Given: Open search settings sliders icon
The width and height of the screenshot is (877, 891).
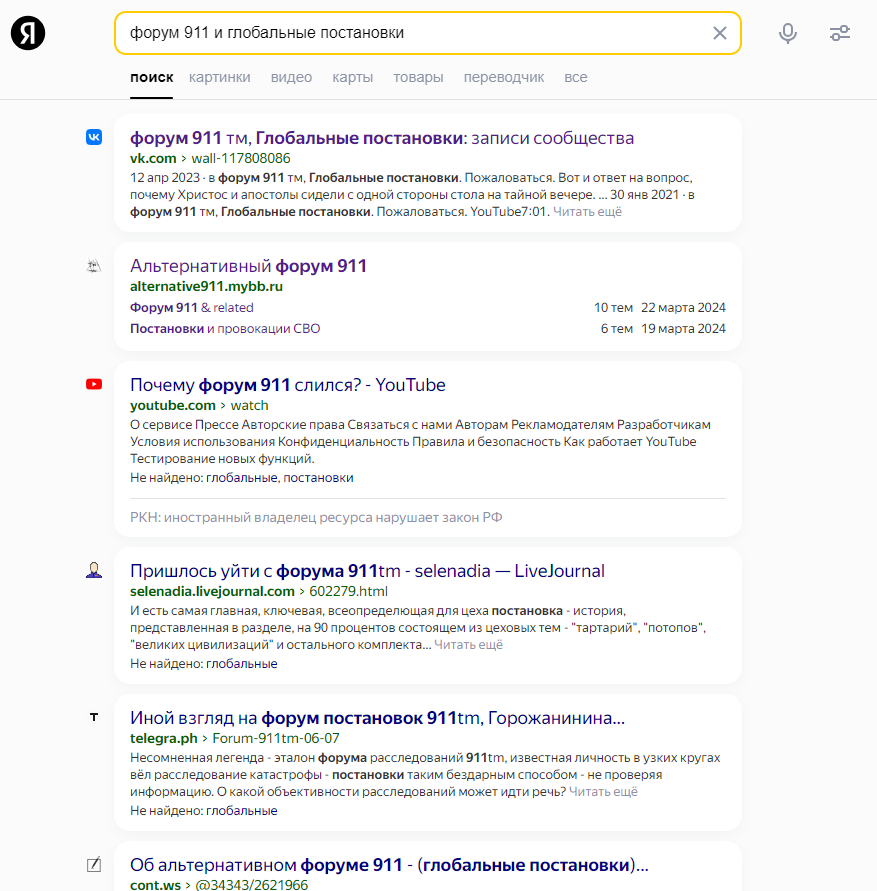Looking at the screenshot, I should [x=839, y=33].
